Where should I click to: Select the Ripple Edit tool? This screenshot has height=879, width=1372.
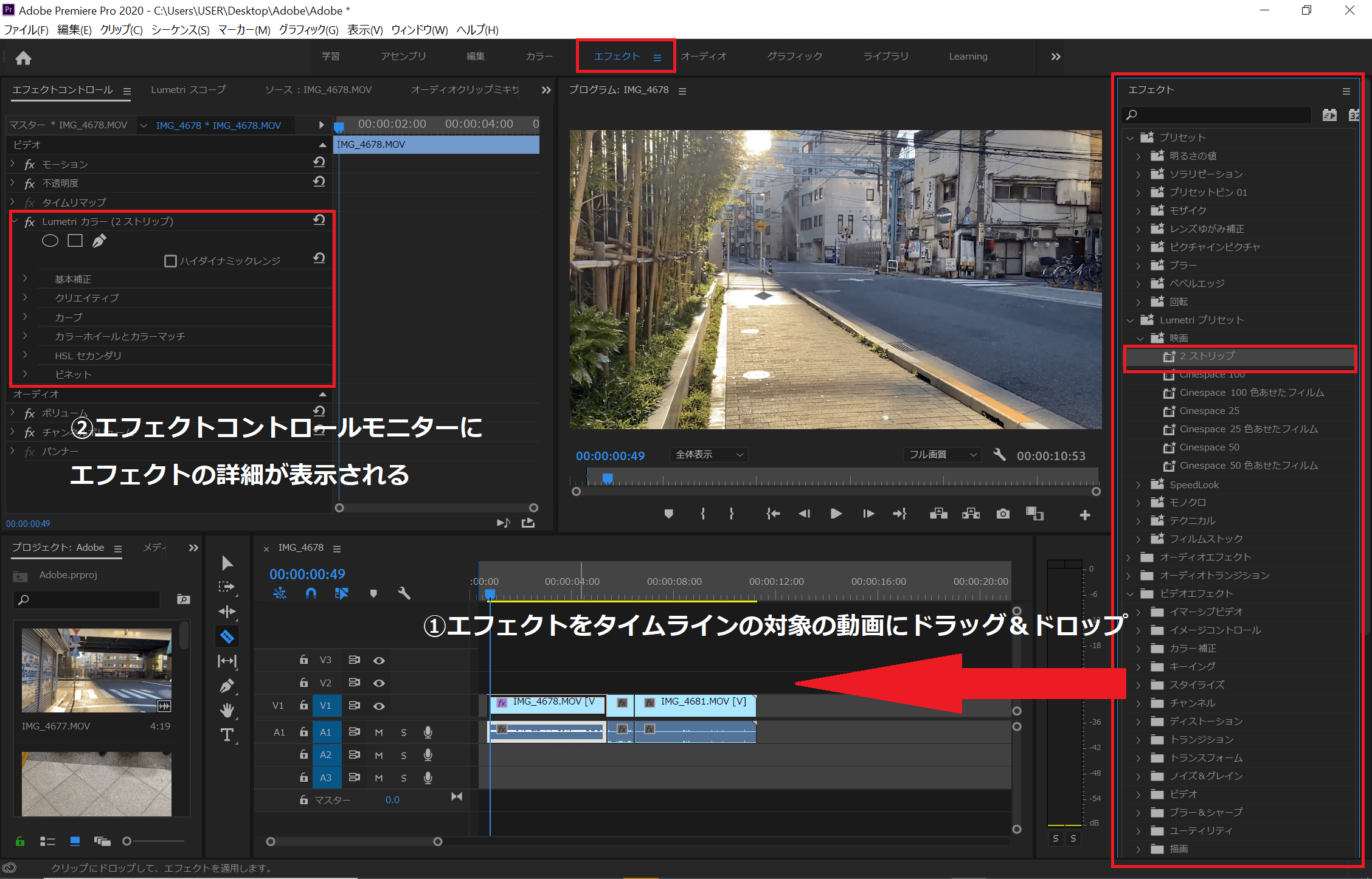point(227,612)
